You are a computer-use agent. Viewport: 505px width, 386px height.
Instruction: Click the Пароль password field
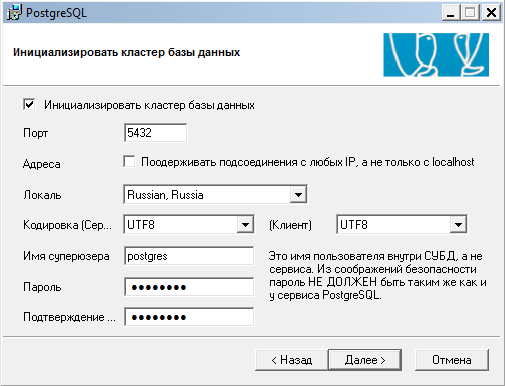tap(189, 287)
